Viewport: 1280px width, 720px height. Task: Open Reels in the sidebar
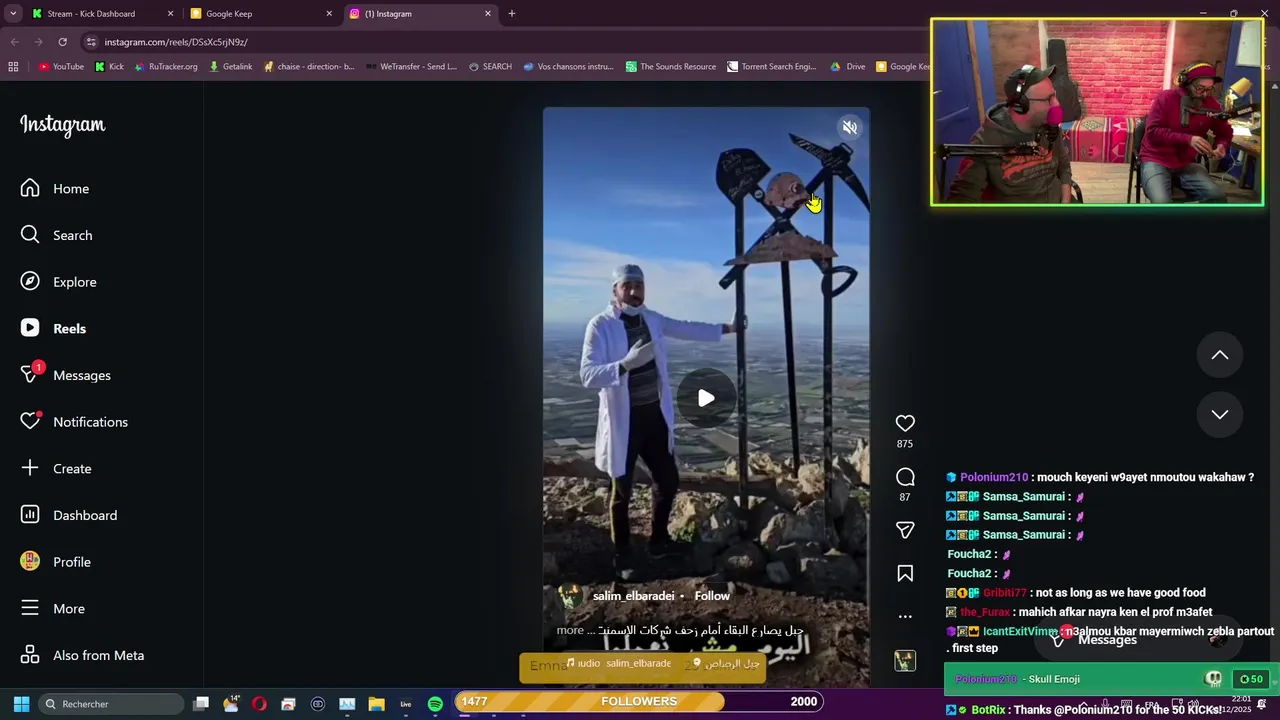pos(53,328)
